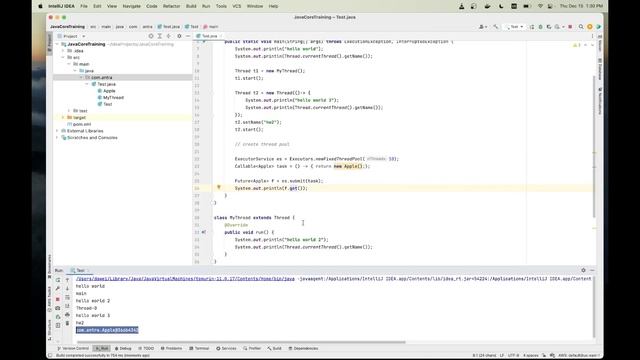Click the Rerun icon in the Run panel
This screenshot has width=640, height=360.
tap(58, 280)
